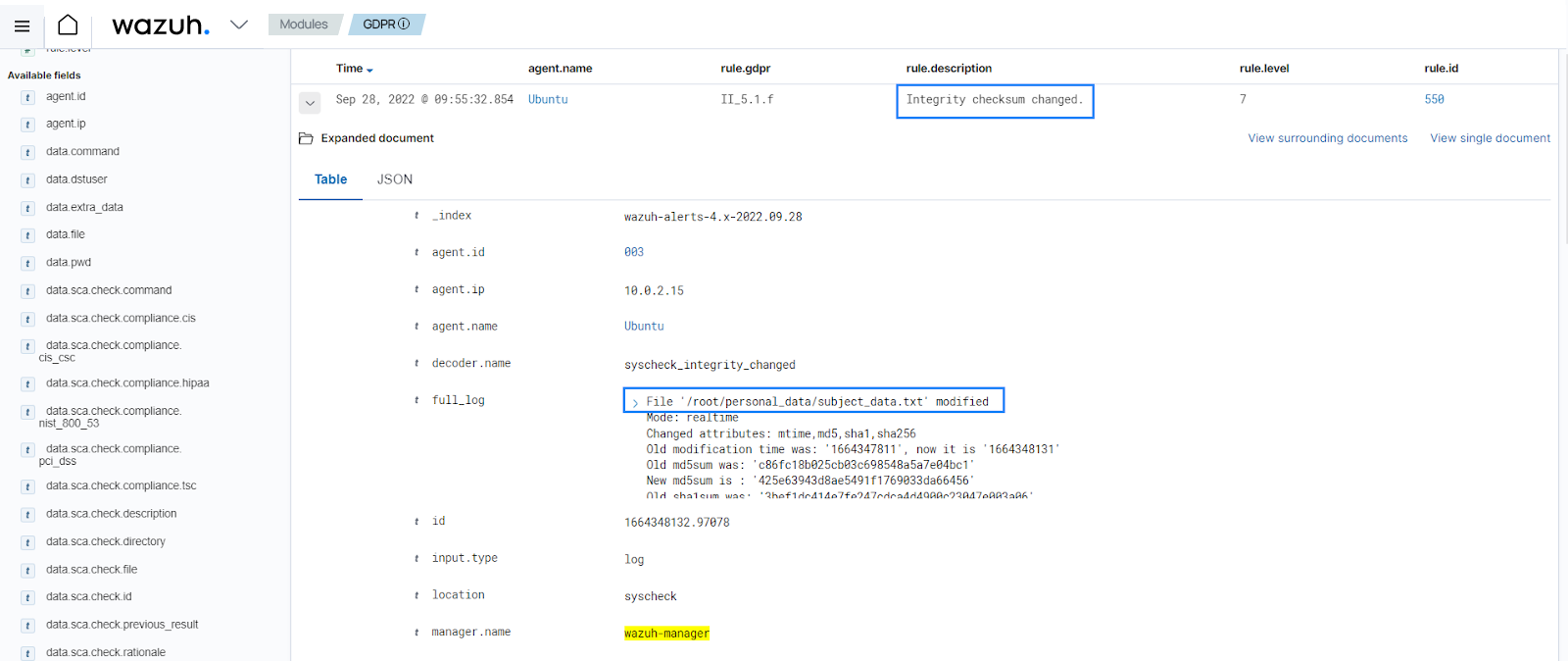Click the home icon
This screenshot has width=1568, height=661.
(x=68, y=25)
